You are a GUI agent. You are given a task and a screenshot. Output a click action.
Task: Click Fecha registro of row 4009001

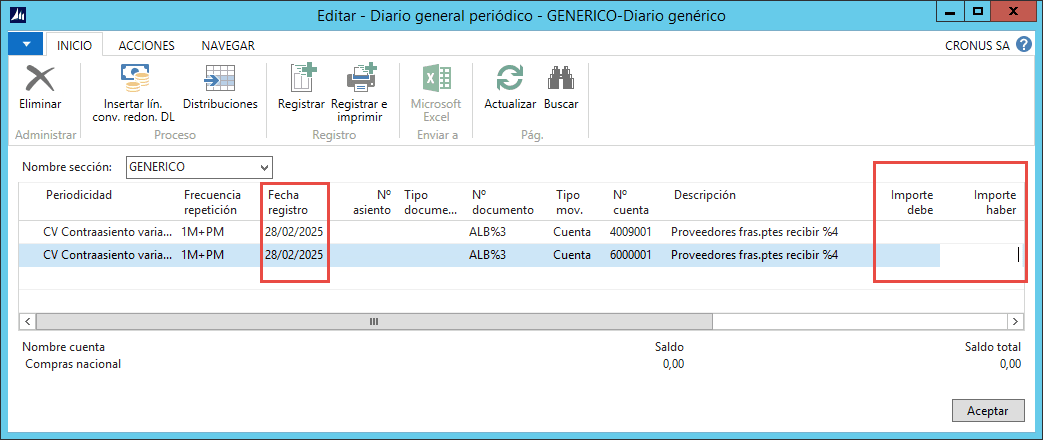(x=295, y=232)
